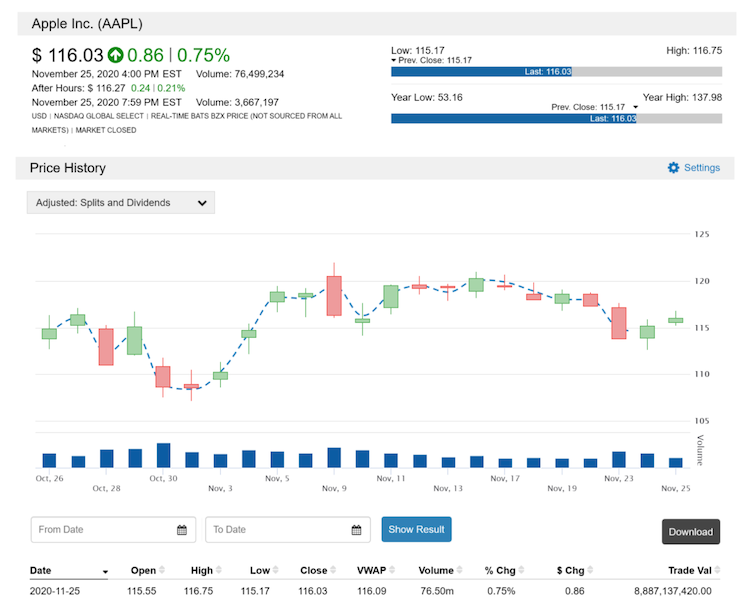Viewport: 750px width, 597px height.
Task: Sort table by $ Chg column
Action: (x=574, y=570)
